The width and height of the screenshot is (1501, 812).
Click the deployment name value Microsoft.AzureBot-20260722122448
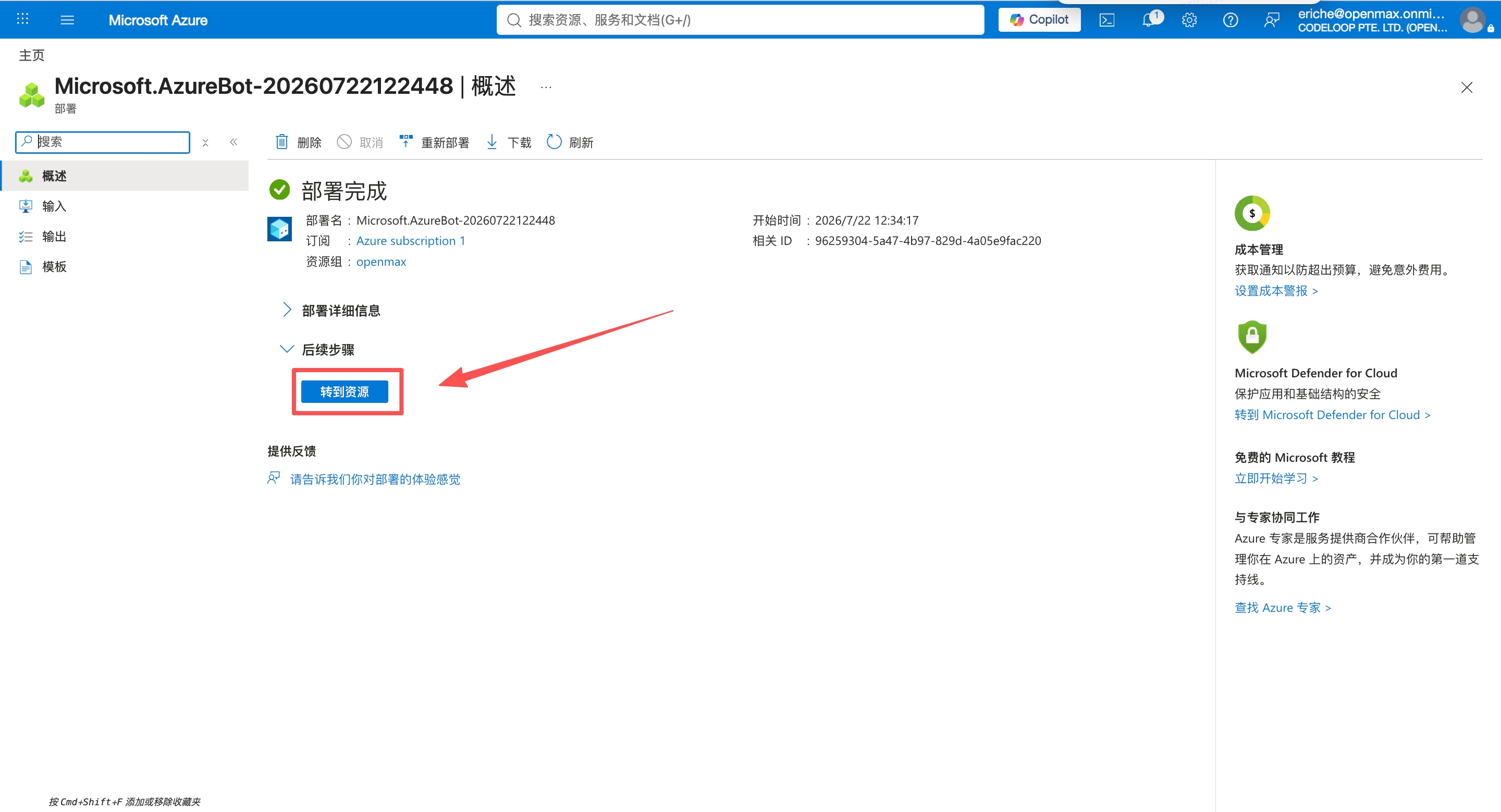click(455, 220)
